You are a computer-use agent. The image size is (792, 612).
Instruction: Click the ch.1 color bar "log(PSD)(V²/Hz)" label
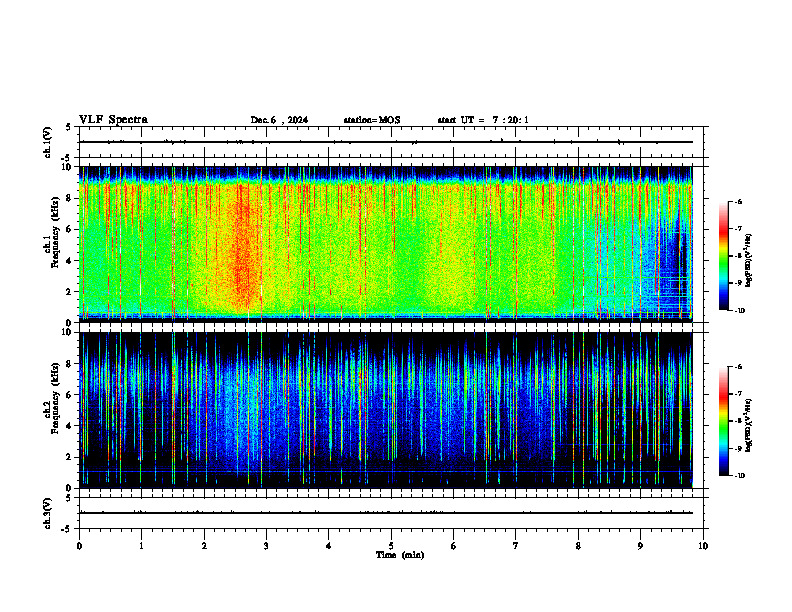tap(749, 260)
